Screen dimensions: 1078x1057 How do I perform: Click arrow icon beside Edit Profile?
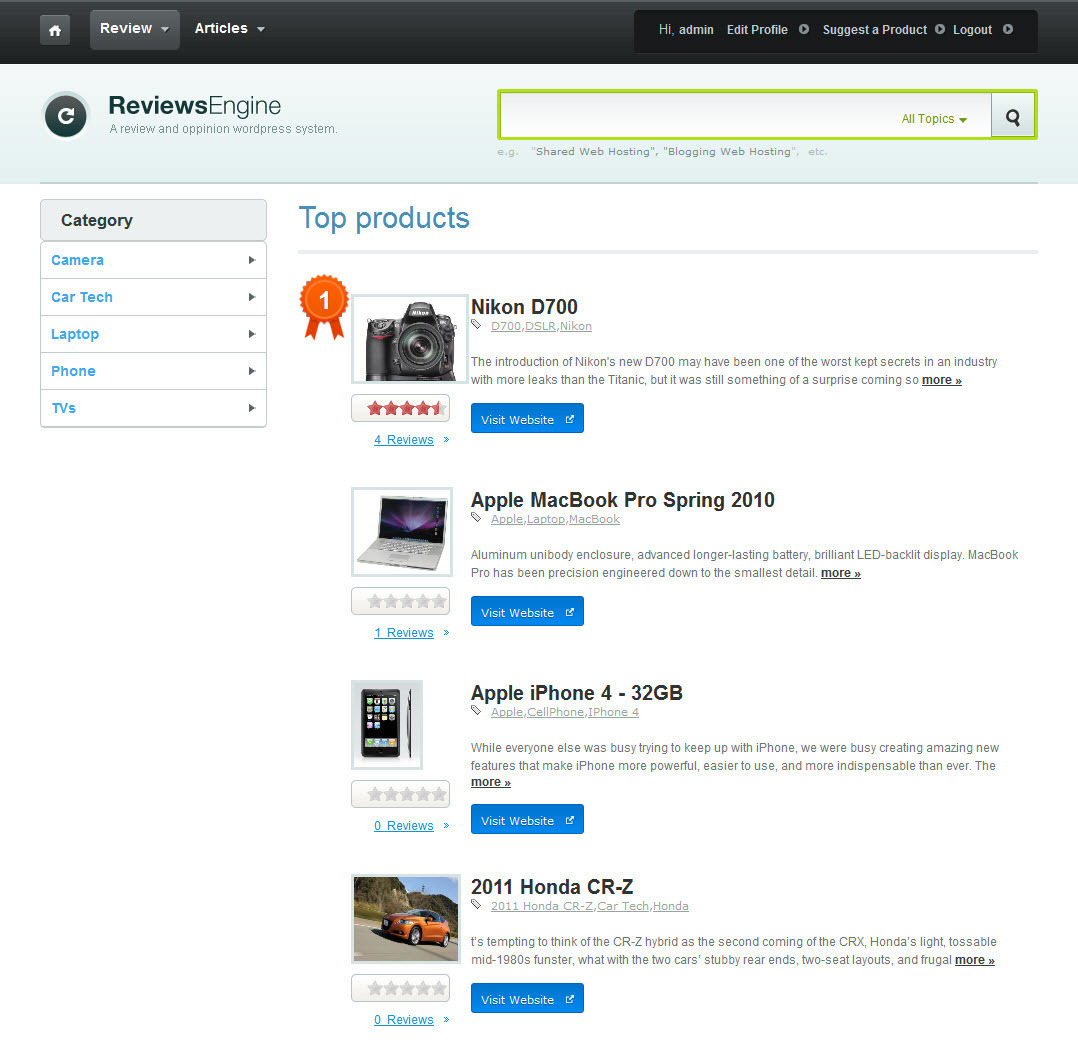(x=804, y=30)
